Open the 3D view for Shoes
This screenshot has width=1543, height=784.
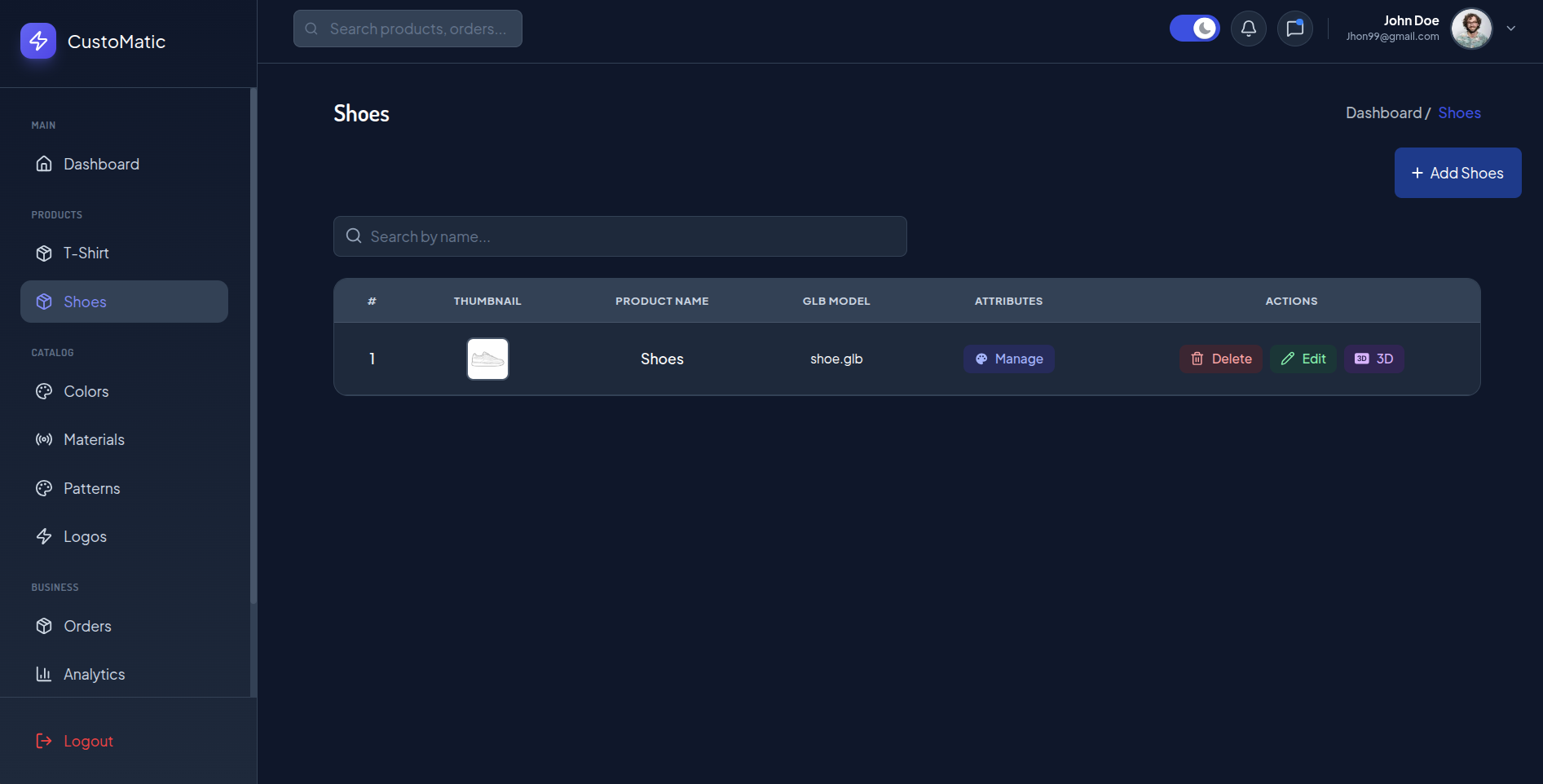point(1373,359)
